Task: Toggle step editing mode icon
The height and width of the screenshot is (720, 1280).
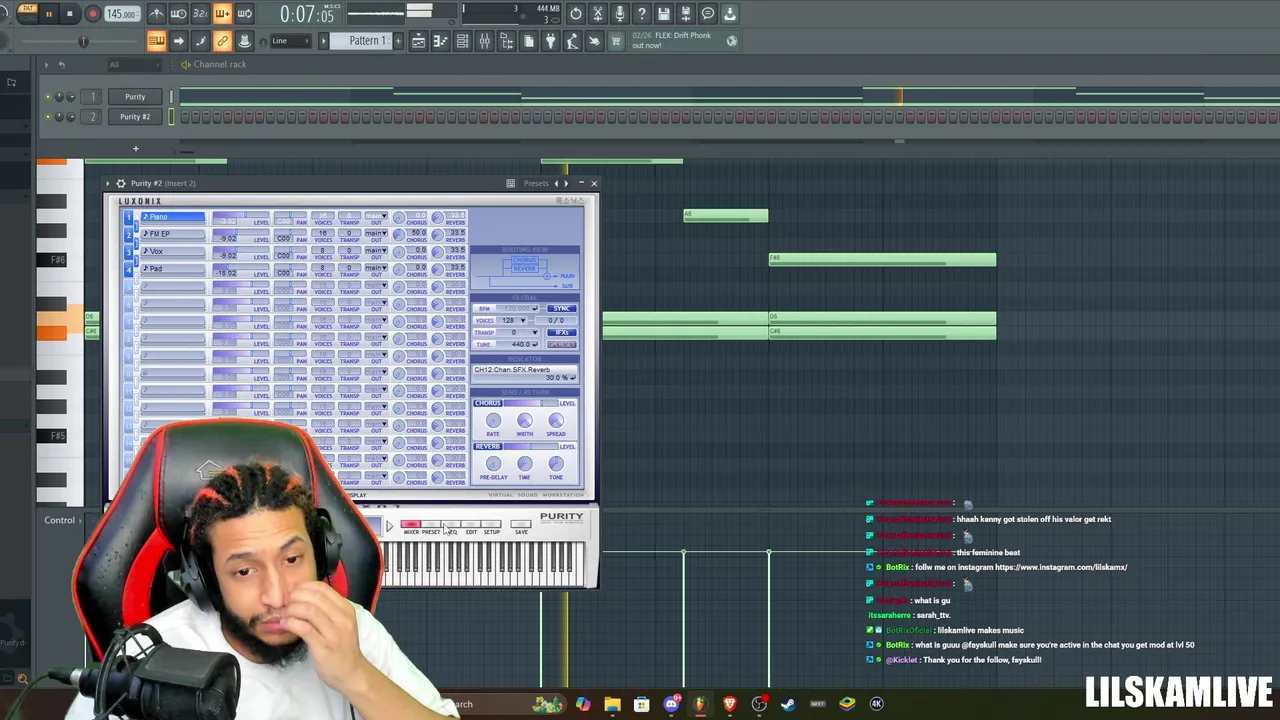Action: click(200, 41)
